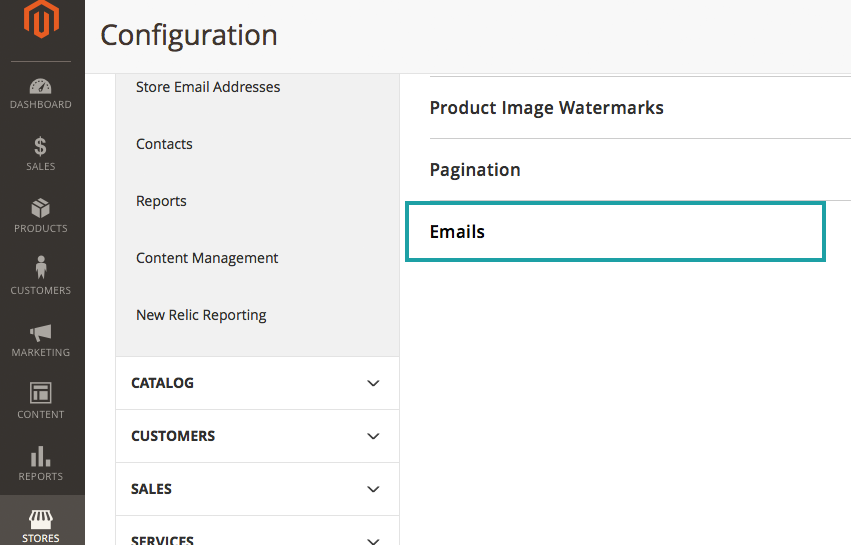Image resolution: width=851 pixels, height=545 pixels.
Task: Open the Stores storefront icon
Action: pos(41,518)
